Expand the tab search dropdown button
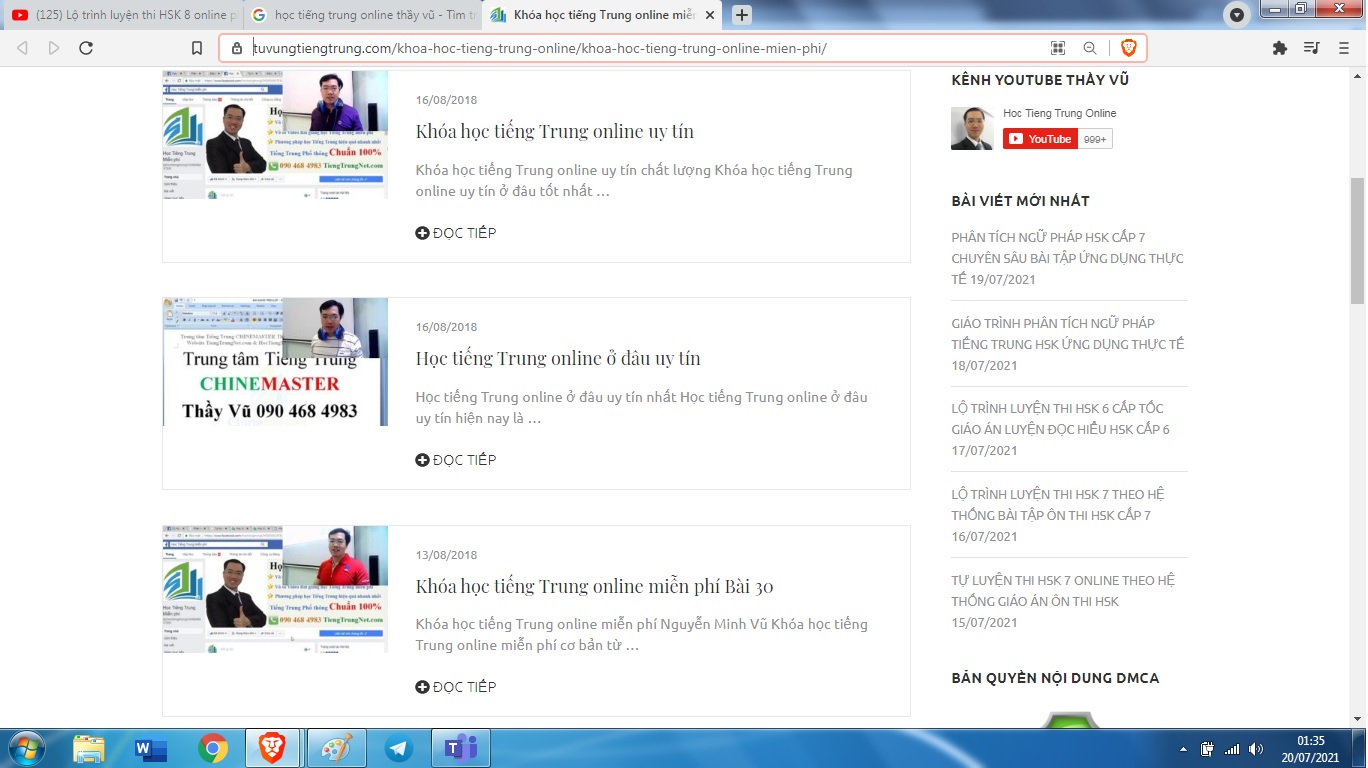 1237,15
